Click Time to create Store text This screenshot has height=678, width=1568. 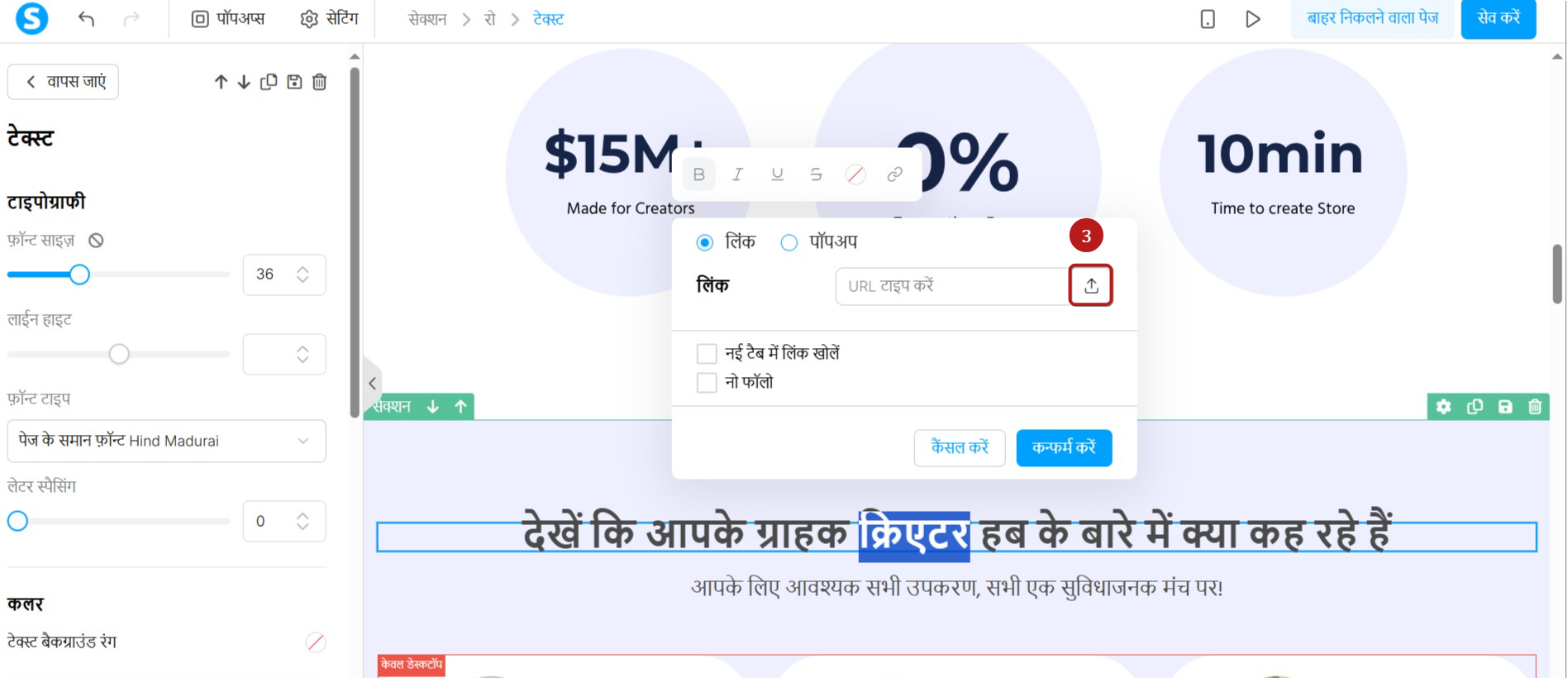[x=1283, y=209]
